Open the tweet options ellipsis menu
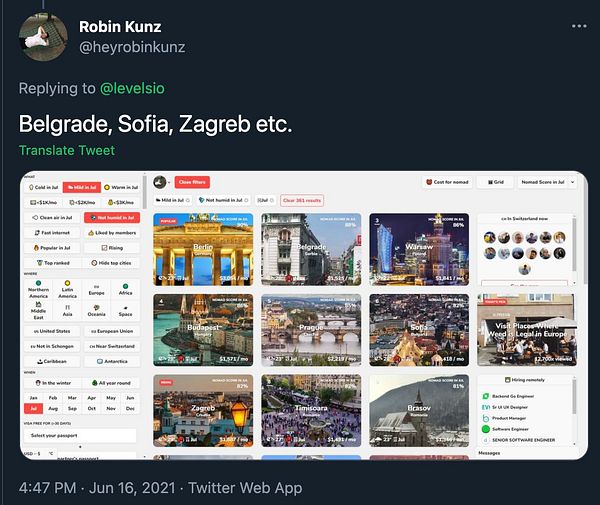The width and height of the screenshot is (600, 505). [579, 26]
